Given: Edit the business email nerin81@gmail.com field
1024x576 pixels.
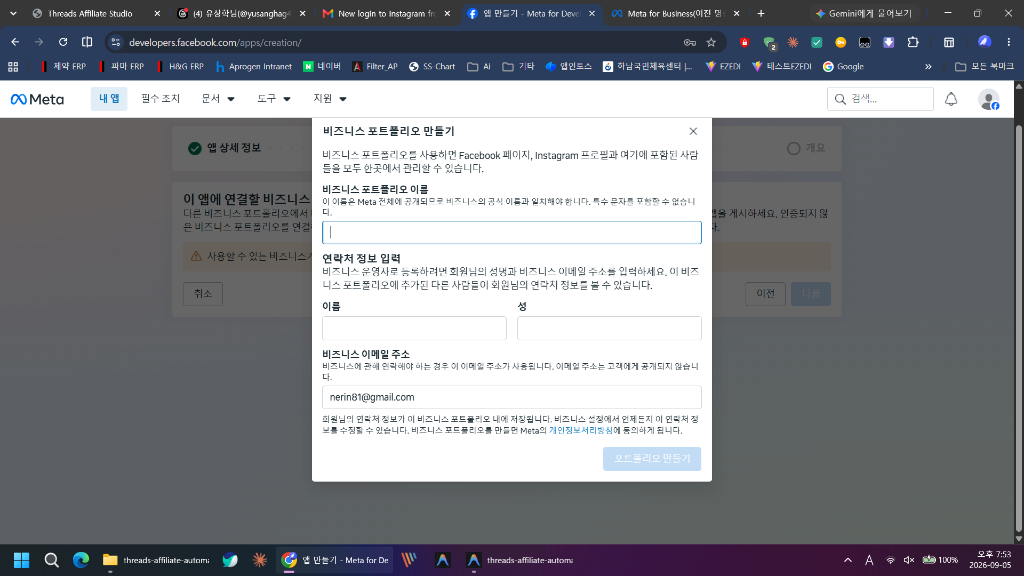Looking at the screenshot, I should (511, 397).
